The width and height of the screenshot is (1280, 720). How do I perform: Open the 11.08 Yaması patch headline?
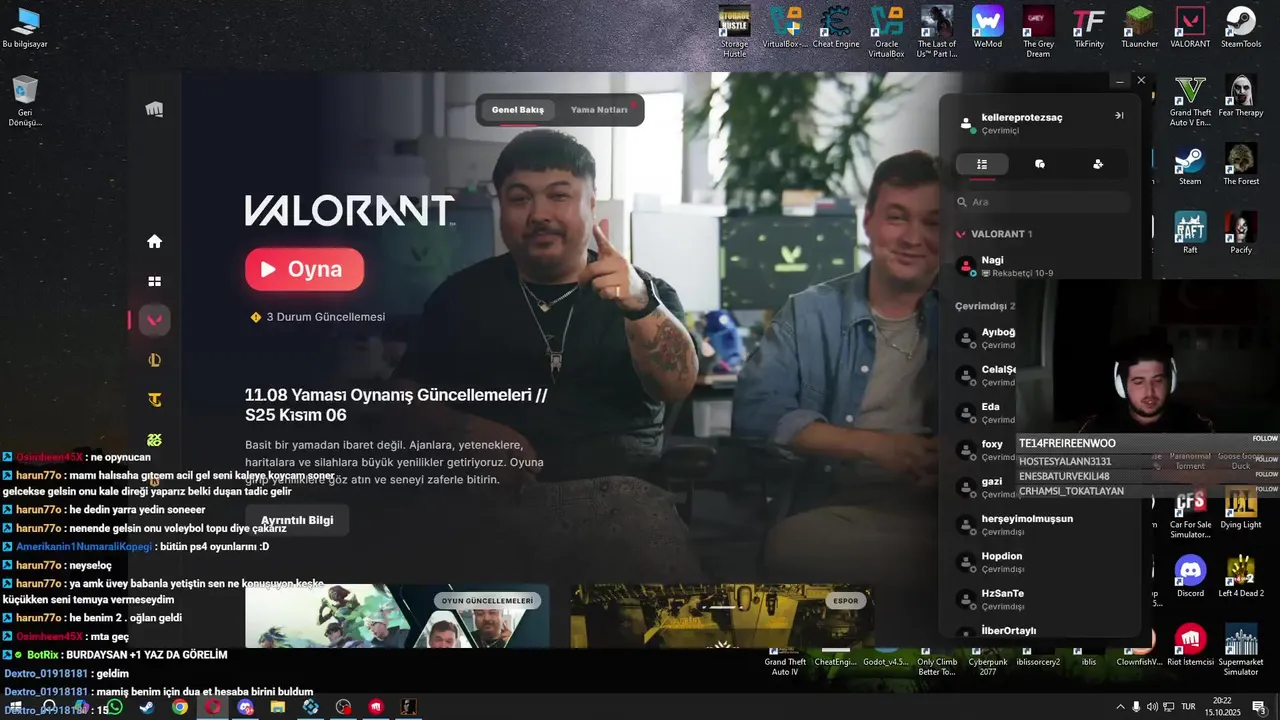396,405
